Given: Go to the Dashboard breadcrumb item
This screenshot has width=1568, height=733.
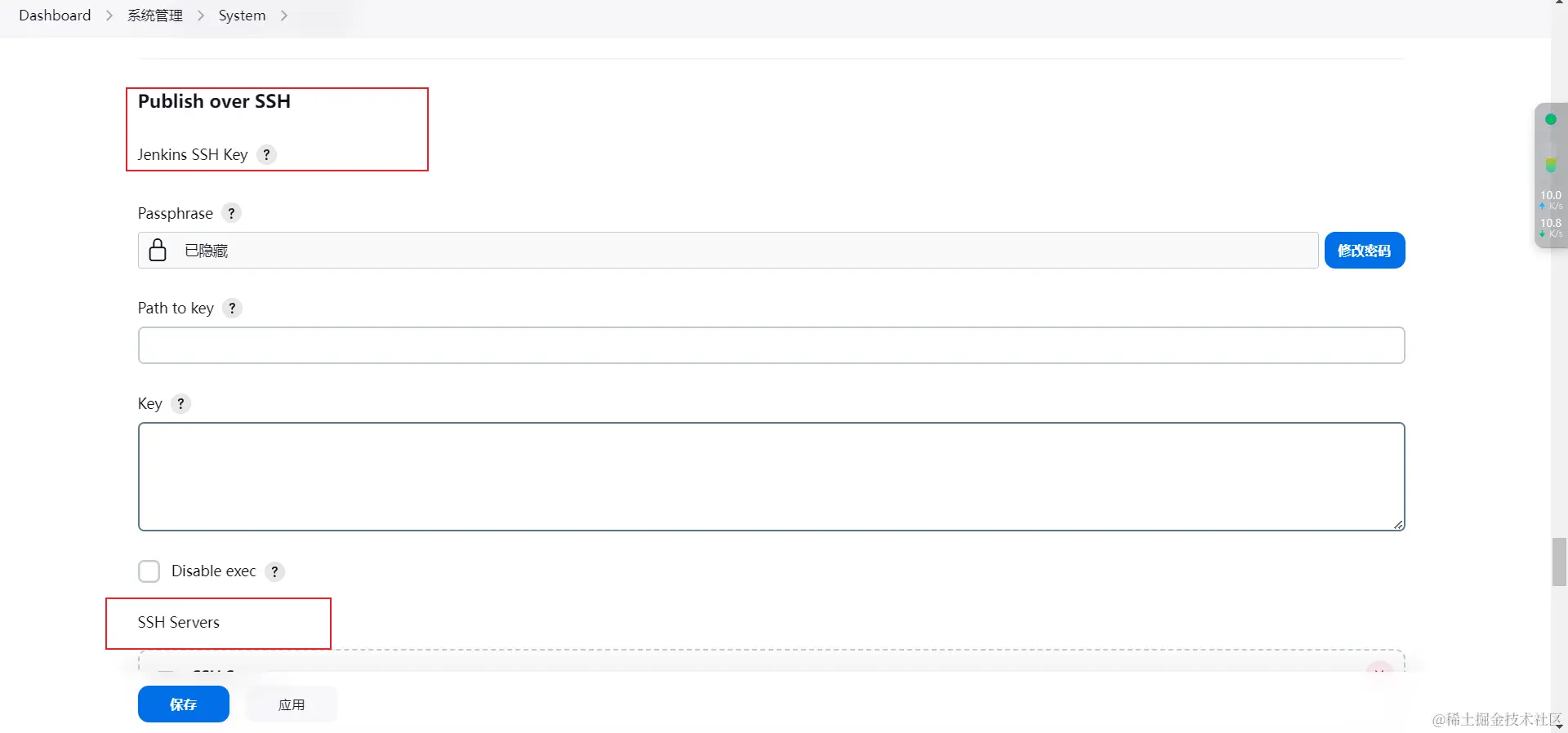Looking at the screenshot, I should [x=55, y=16].
